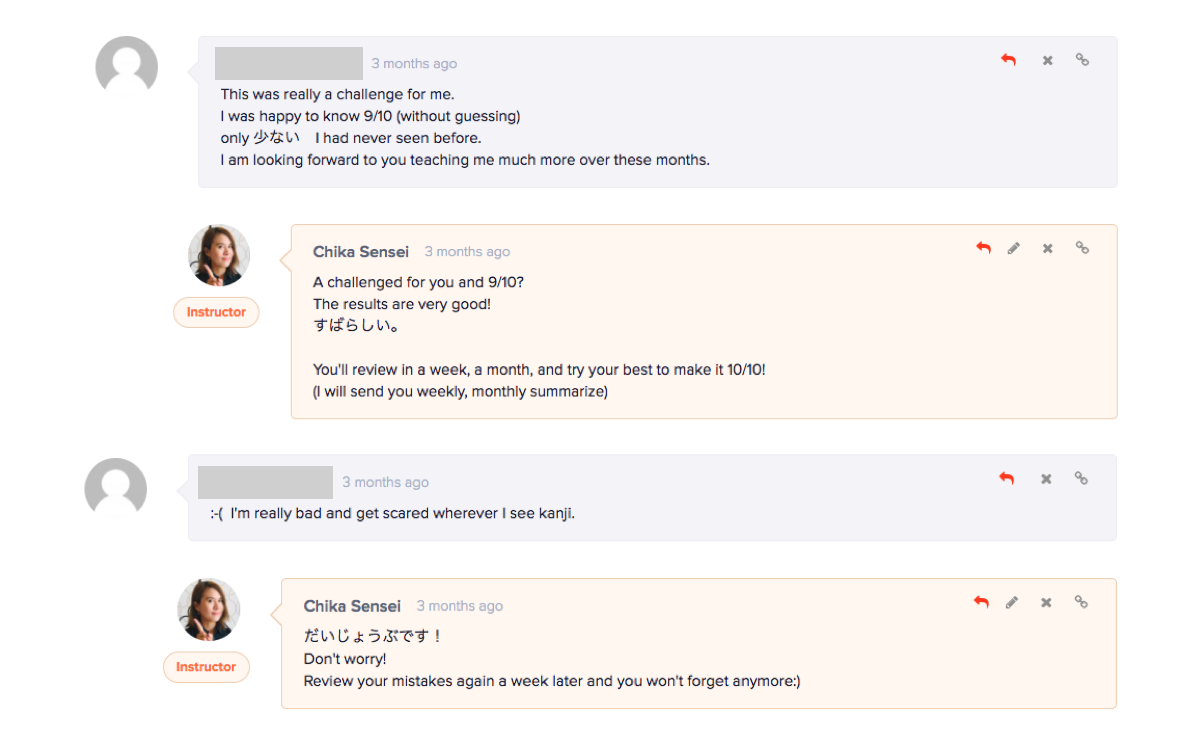
Task: Copy link to first student comment
Action: point(1082,59)
